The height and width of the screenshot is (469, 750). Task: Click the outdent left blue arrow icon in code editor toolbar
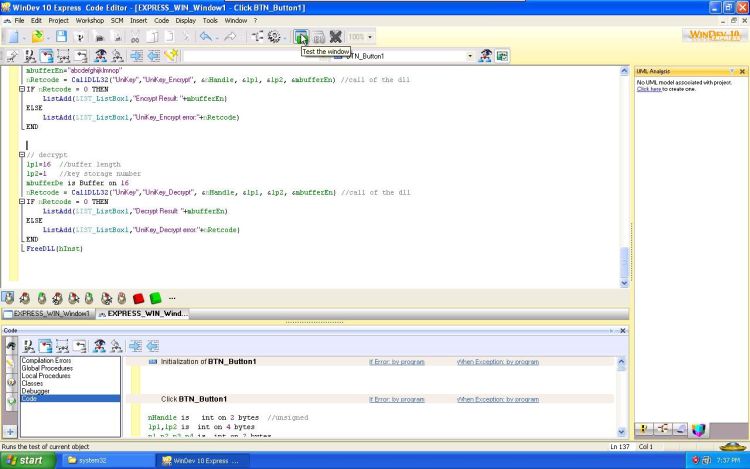154,55
